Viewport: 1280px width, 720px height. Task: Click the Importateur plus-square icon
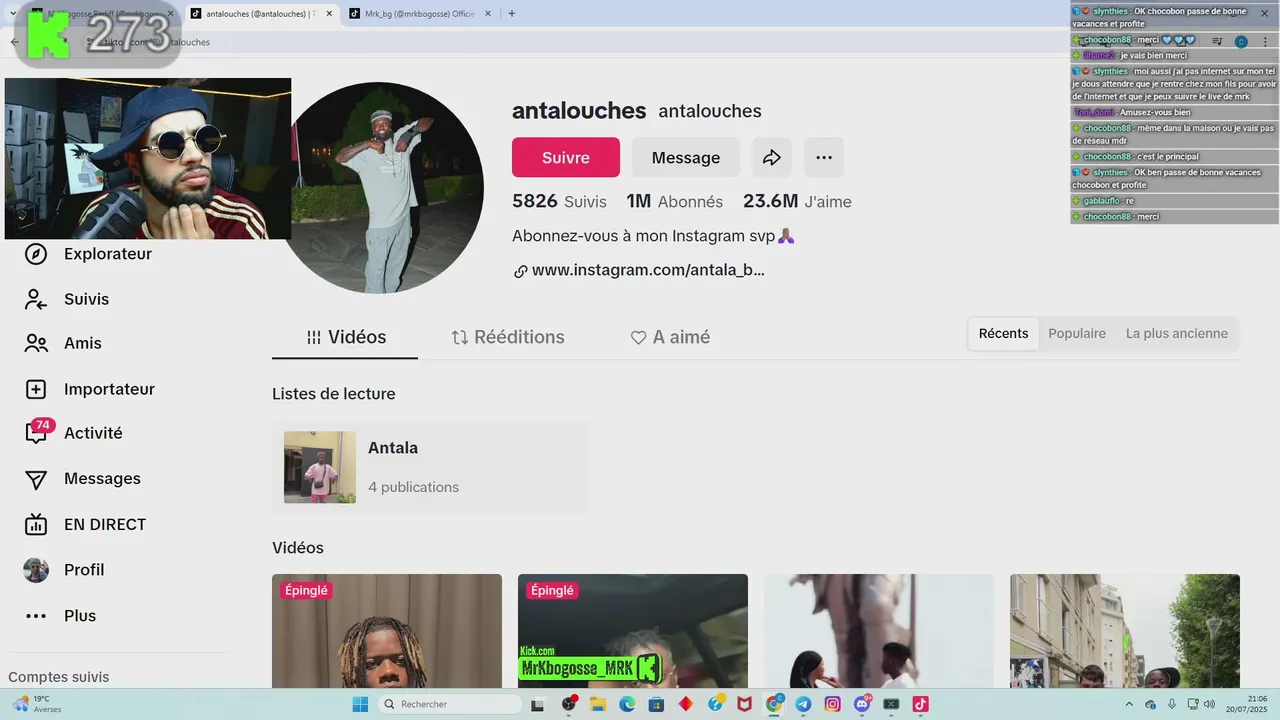(36, 389)
